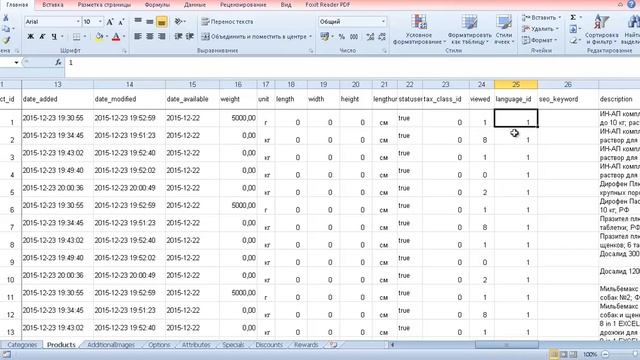Switch to Разметка страницы ribbon tab
Viewport: 640px width, 360px height.
(104, 5)
